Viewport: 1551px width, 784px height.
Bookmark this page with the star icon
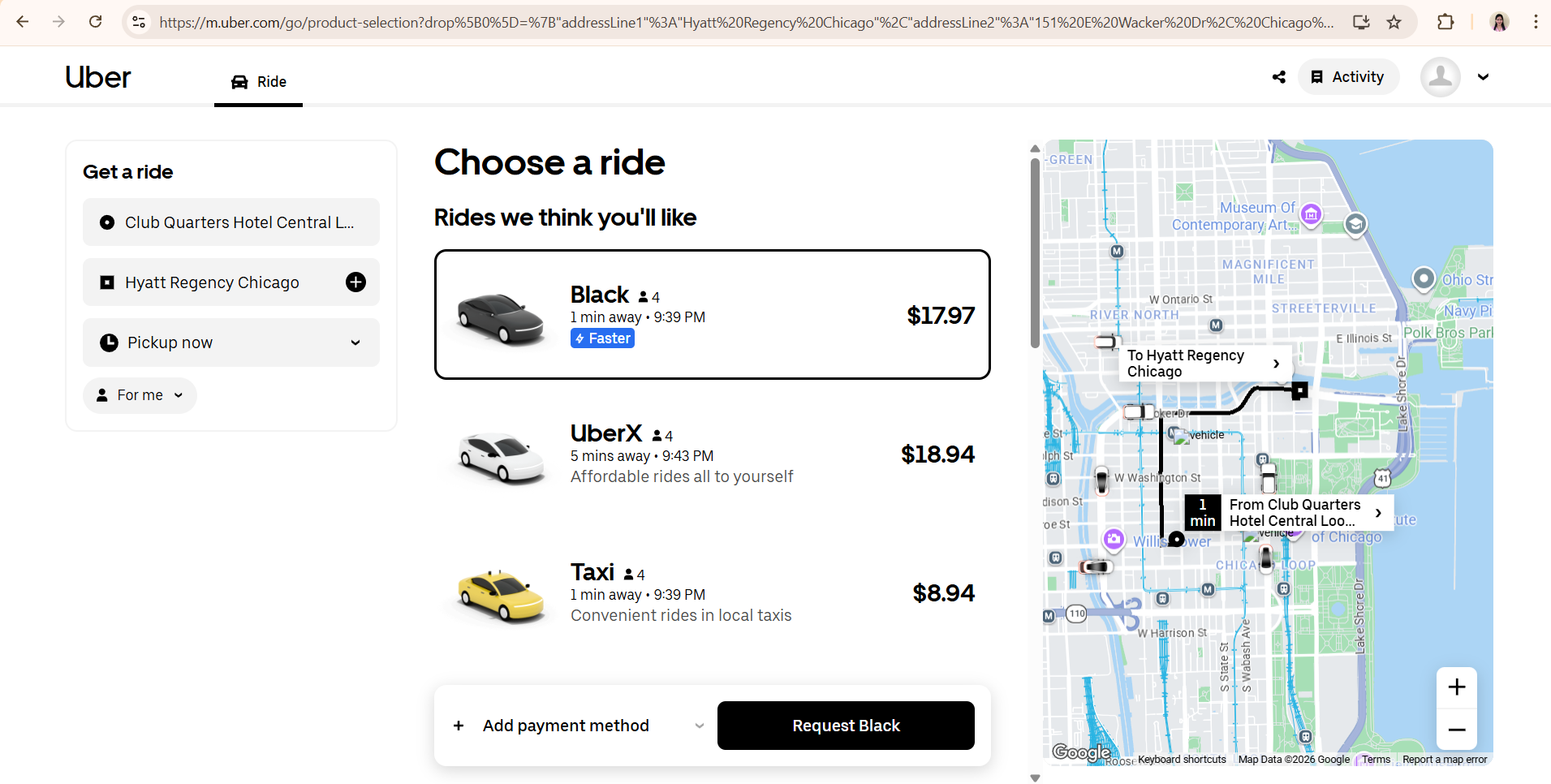coord(1394,22)
